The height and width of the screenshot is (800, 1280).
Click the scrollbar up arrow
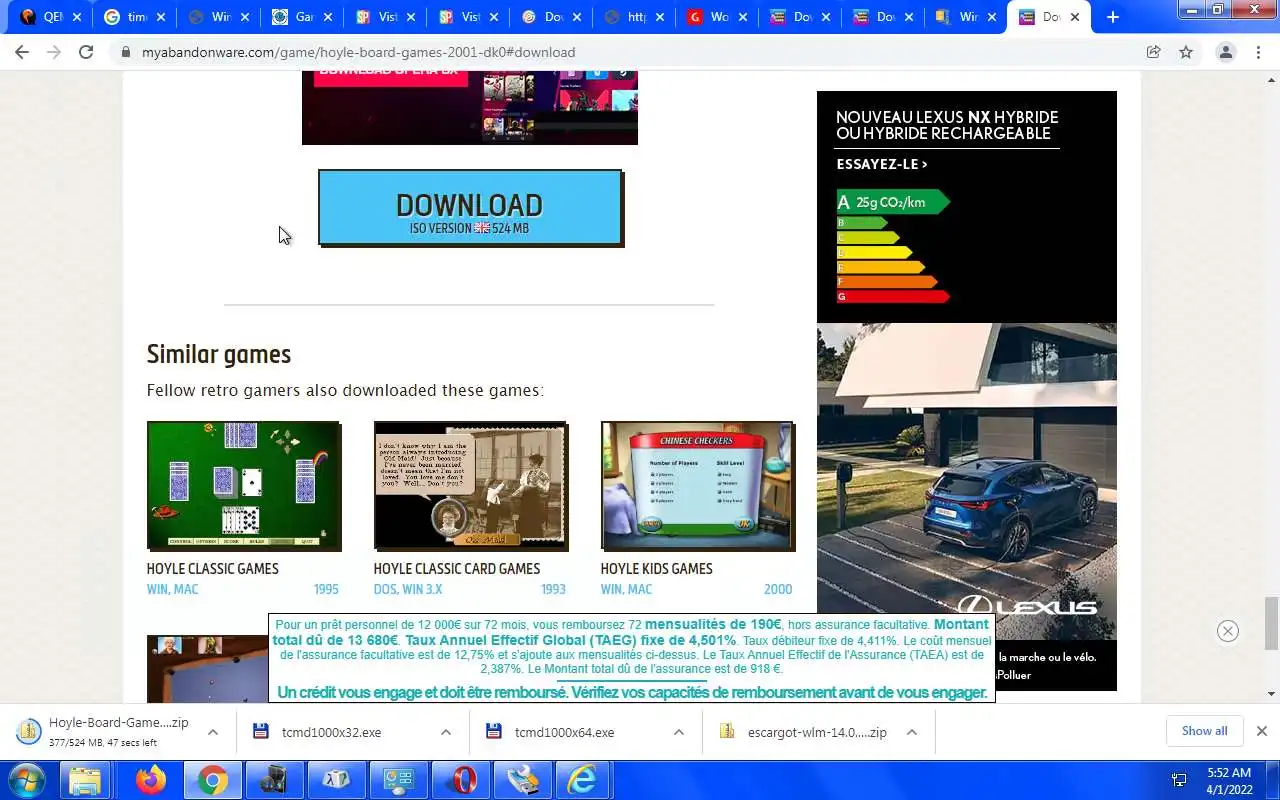point(1271,79)
